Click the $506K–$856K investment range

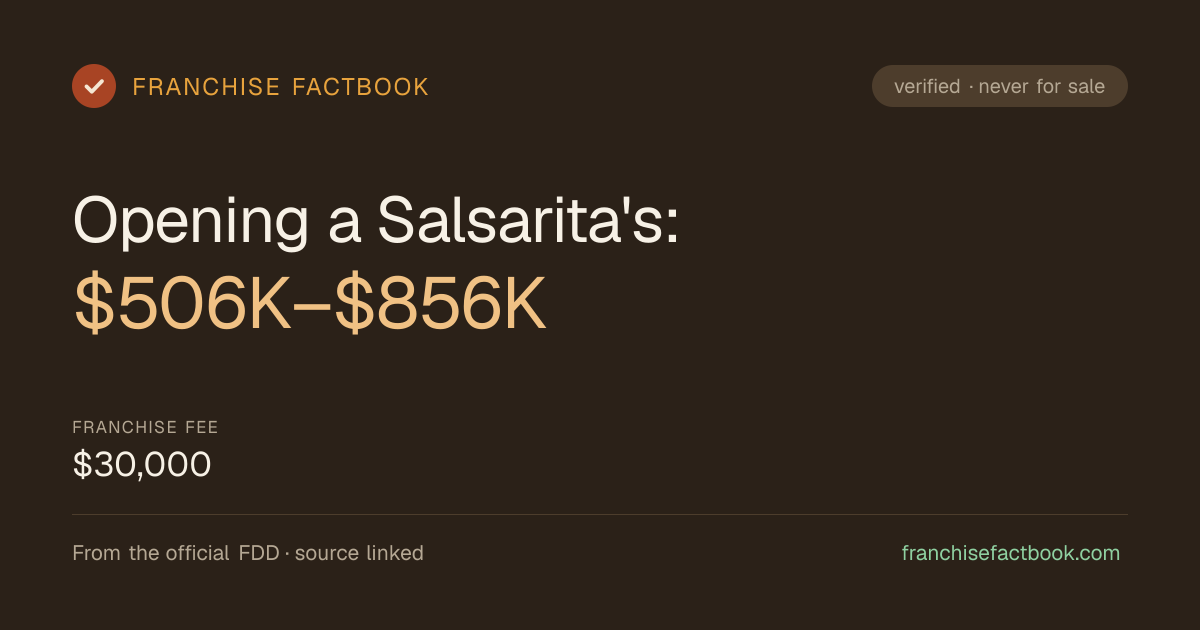[x=310, y=306]
